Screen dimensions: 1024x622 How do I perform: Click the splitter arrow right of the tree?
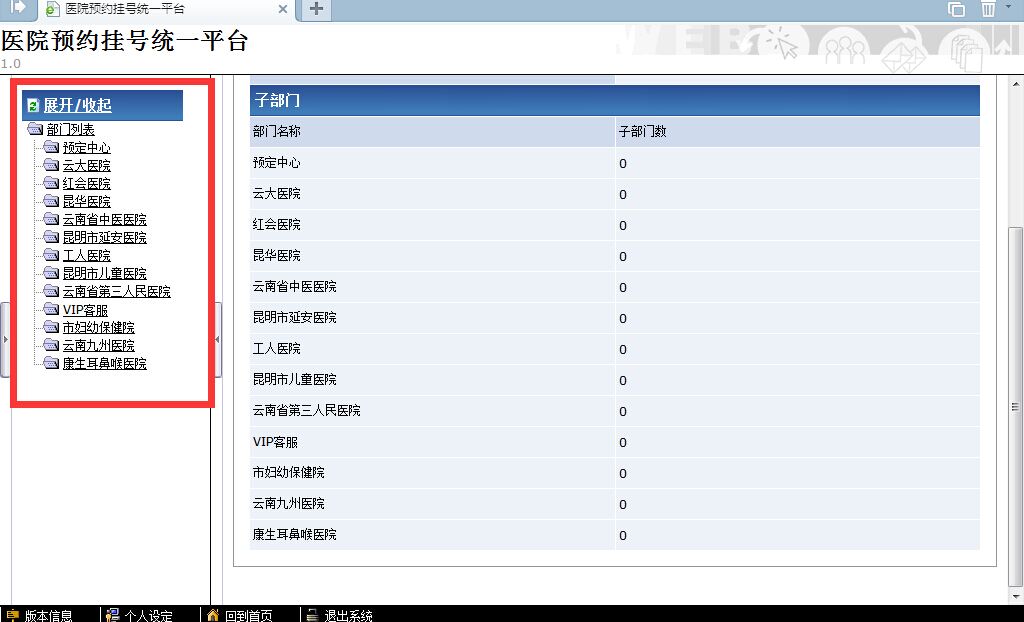(218, 340)
